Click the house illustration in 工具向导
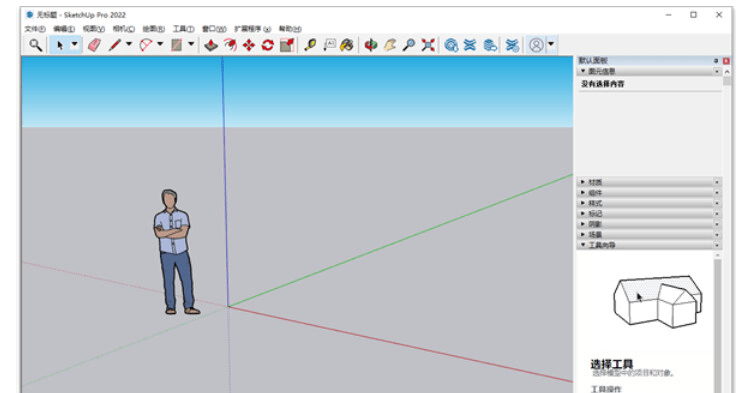Viewport: 746px width, 393px height. point(658,302)
